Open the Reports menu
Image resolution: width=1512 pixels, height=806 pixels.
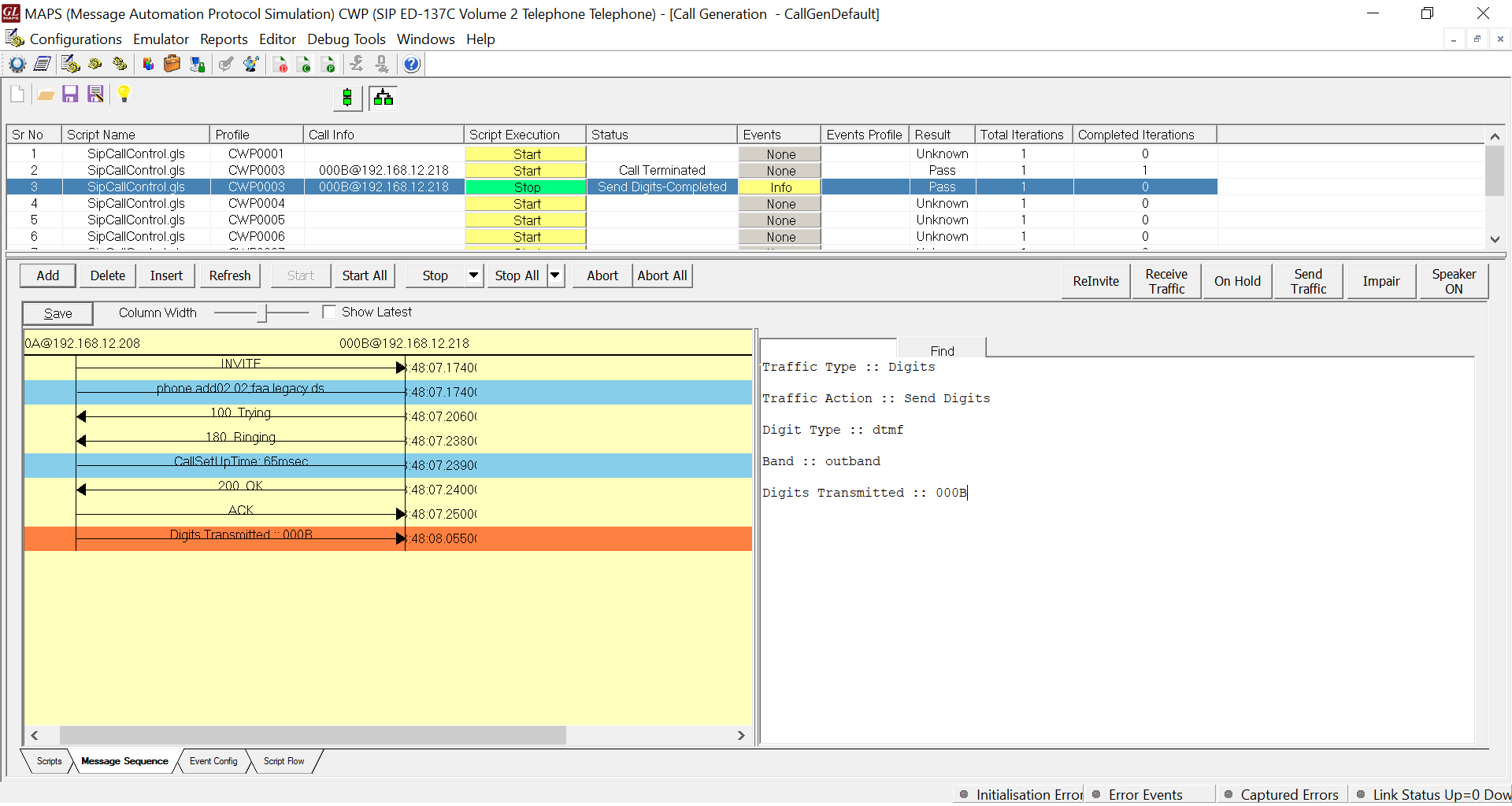(x=224, y=39)
